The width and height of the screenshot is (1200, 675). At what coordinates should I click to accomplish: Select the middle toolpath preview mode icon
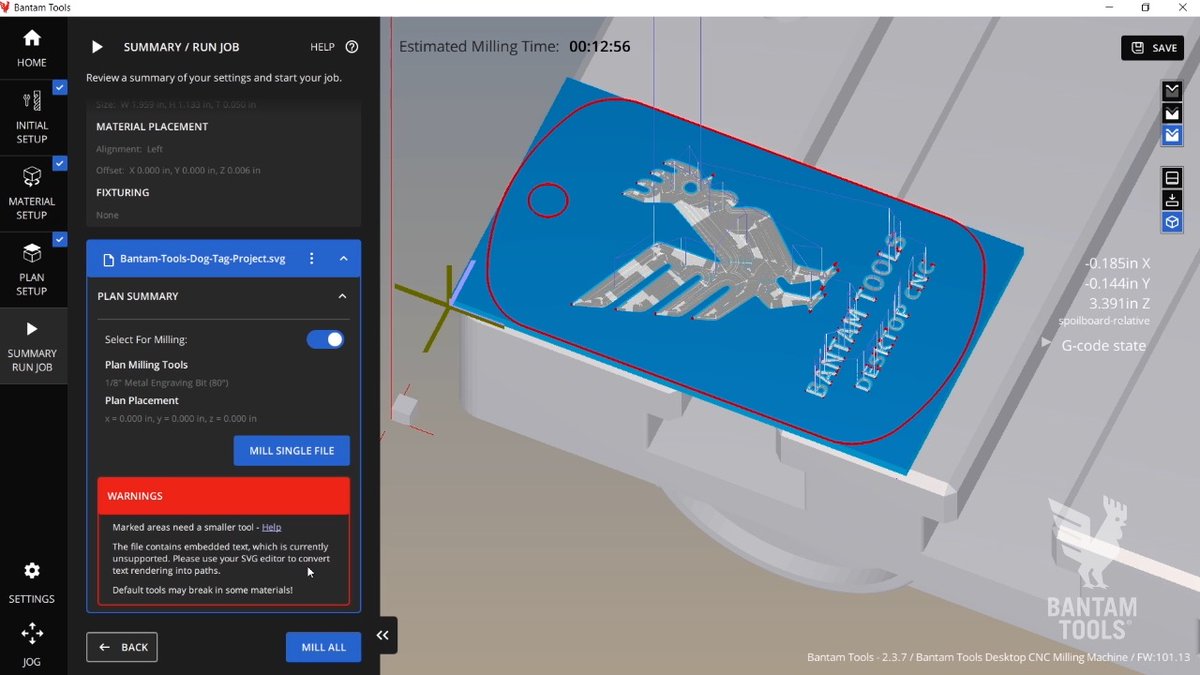point(1172,113)
